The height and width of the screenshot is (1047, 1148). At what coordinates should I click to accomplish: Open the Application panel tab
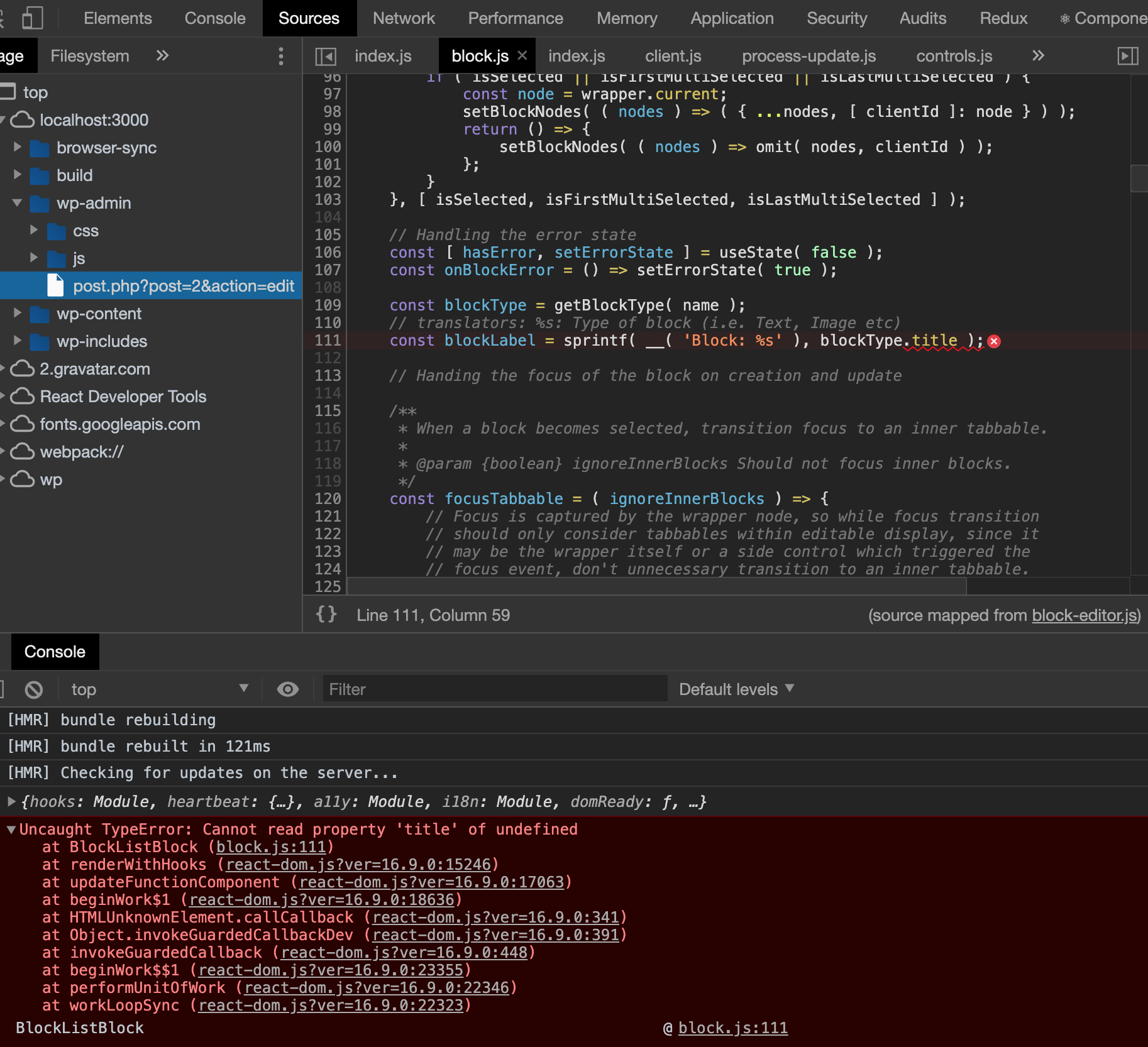(x=732, y=18)
